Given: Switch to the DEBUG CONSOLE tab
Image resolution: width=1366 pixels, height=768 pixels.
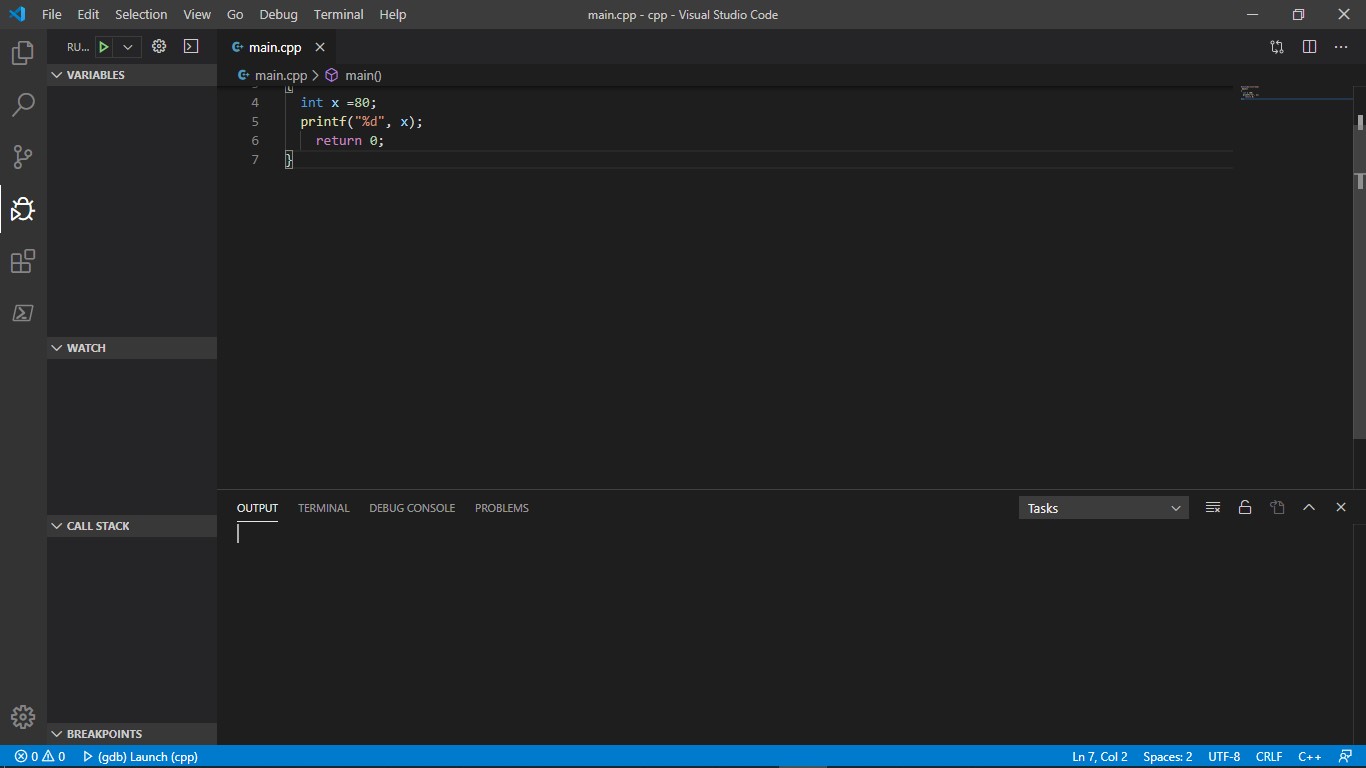Looking at the screenshot, I should point(412,508).
